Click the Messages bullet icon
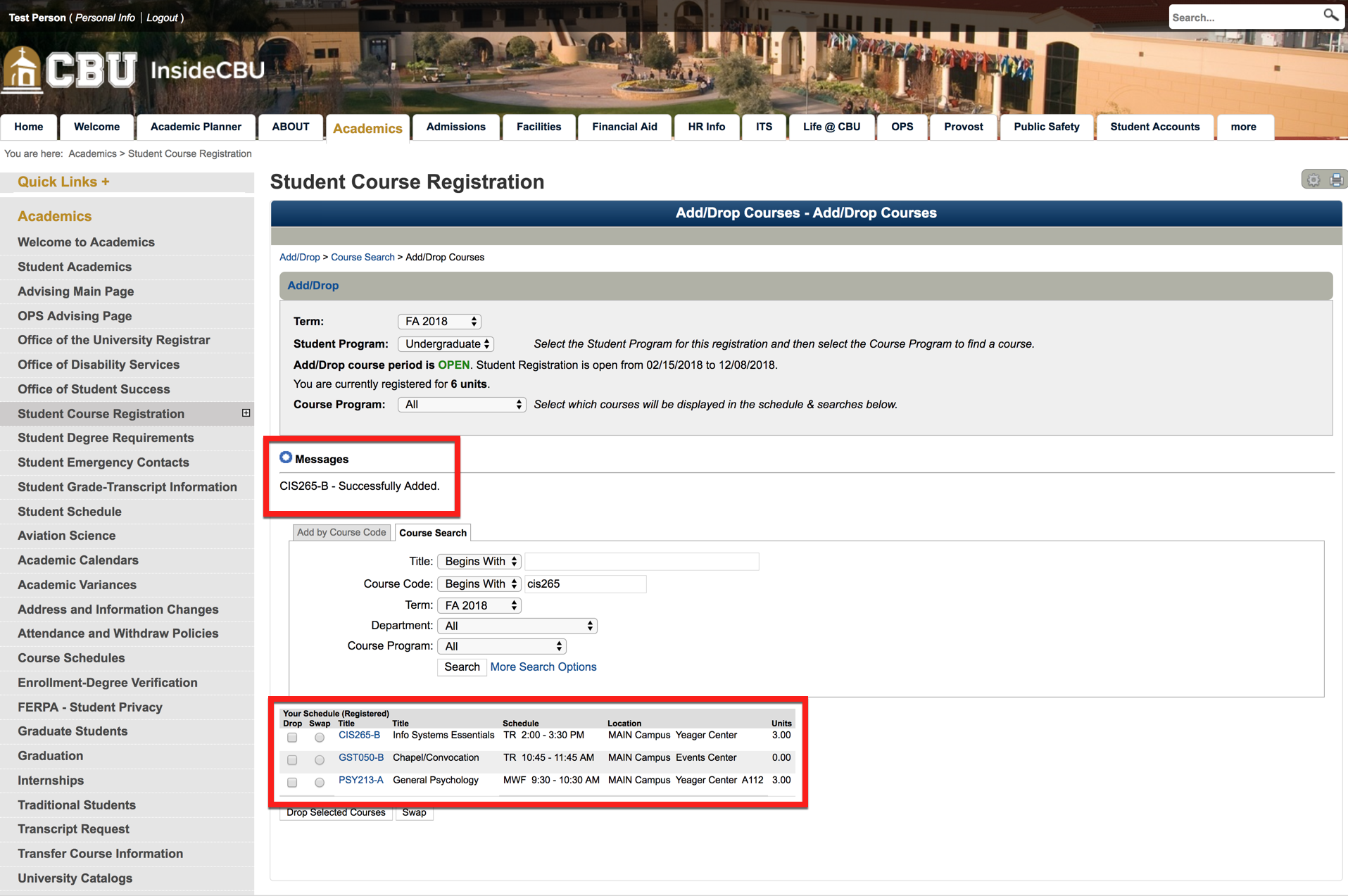The height and width of the screenshot is (896, 1348). coord(286,458)
